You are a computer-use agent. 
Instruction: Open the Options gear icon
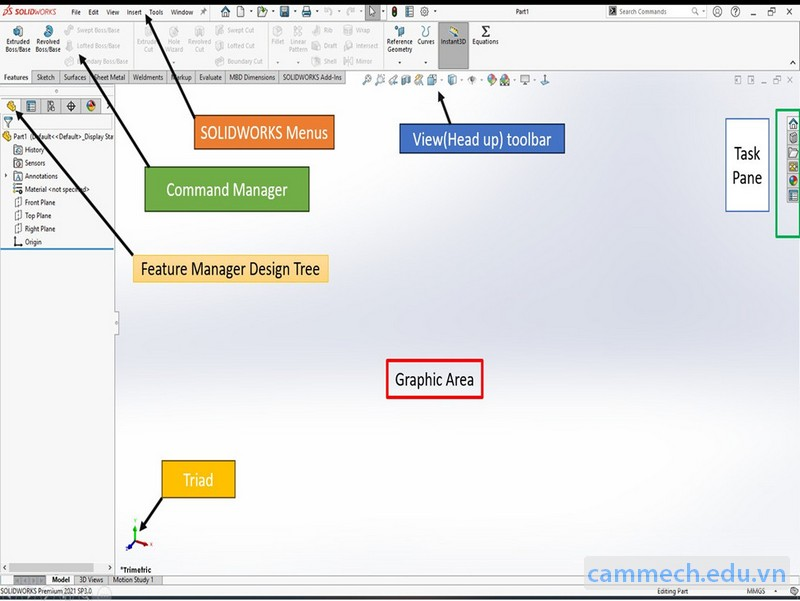pyautogui.click(x=424, y=11)
